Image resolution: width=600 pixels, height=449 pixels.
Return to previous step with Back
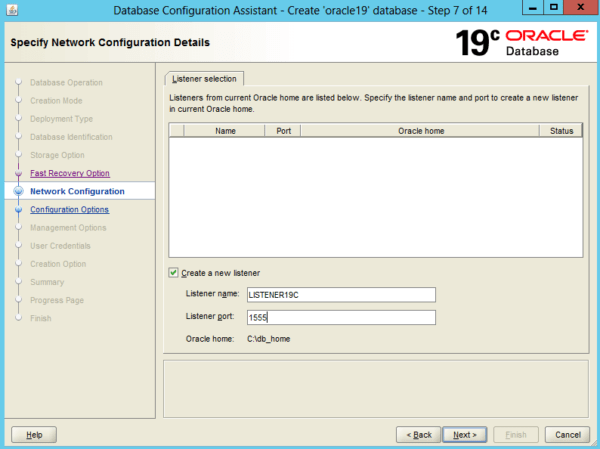pos(419,435)
